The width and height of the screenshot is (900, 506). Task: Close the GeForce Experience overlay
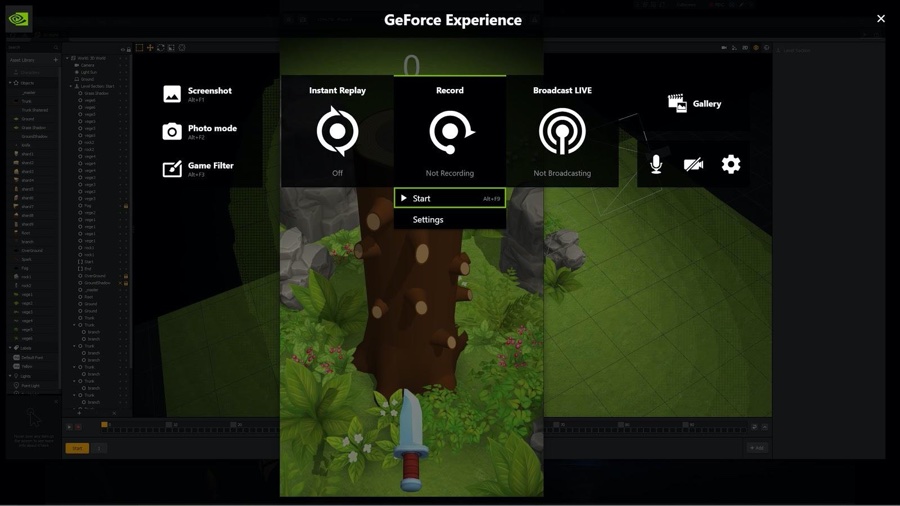(880, 19)
